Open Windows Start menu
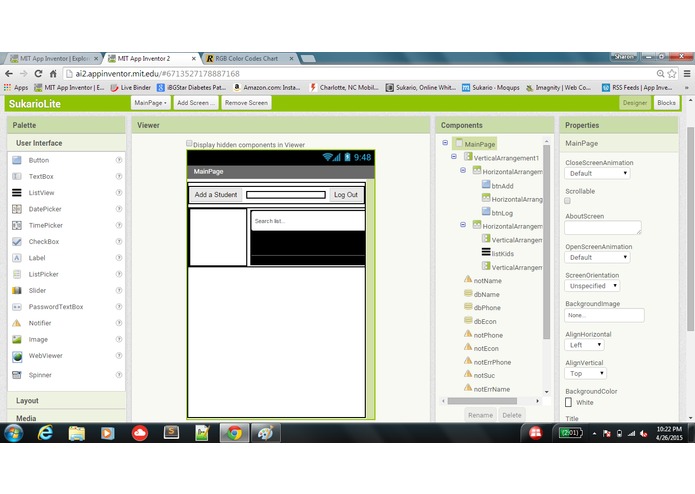The height and width of the screenshot is (494, 695). [x=14, y=433]
